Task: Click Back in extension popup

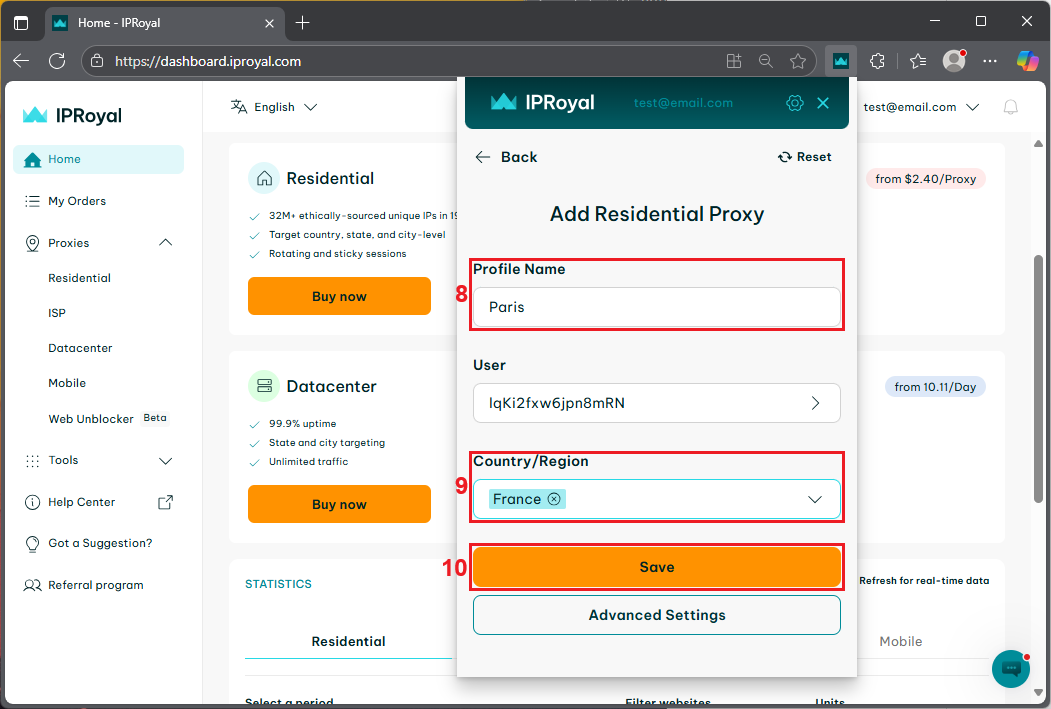Action: pos(506,157)
